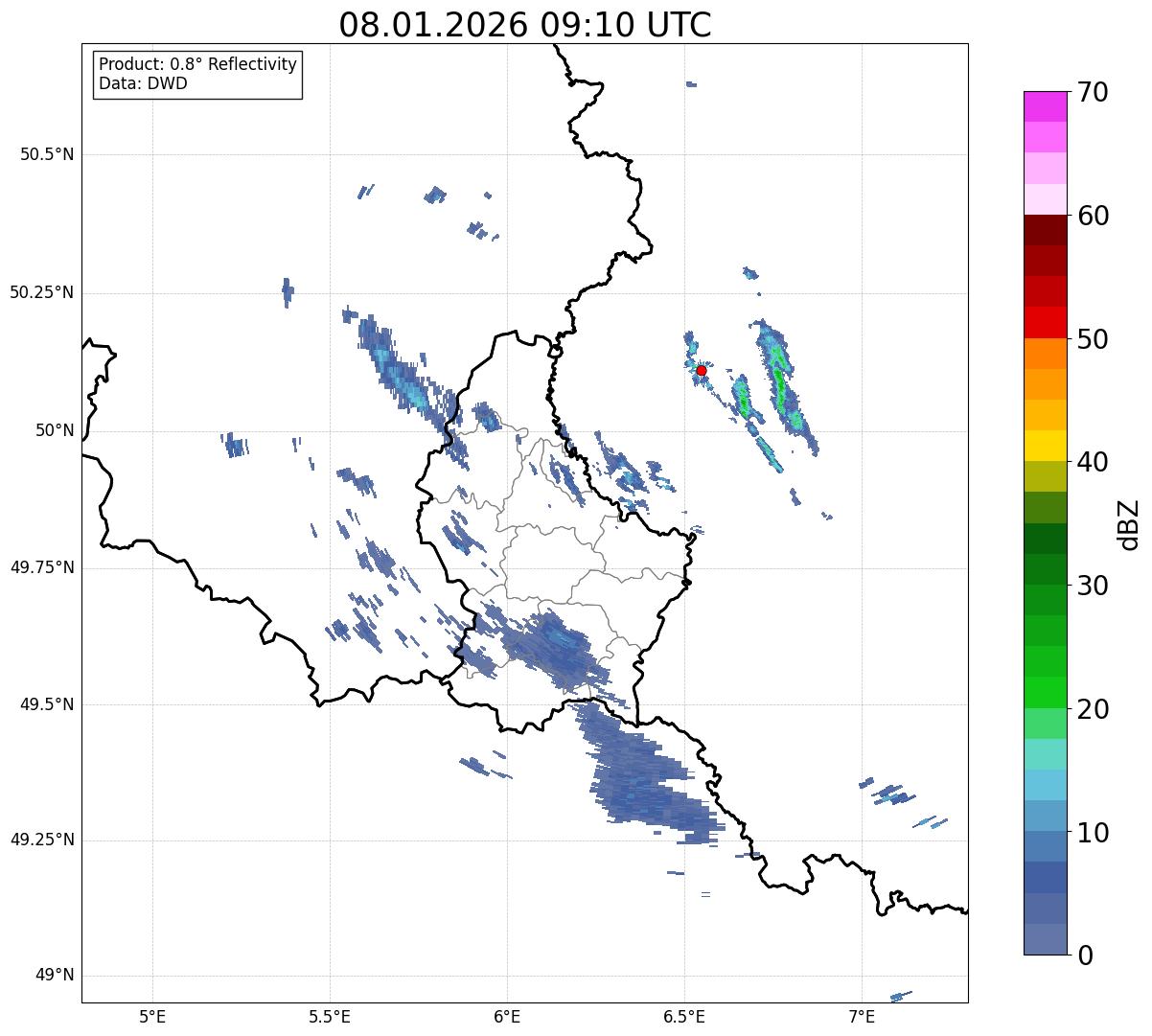1152x1036 pixels.
Task: Click the longitude label "5°E"
Action: [x=152, y=1016]
